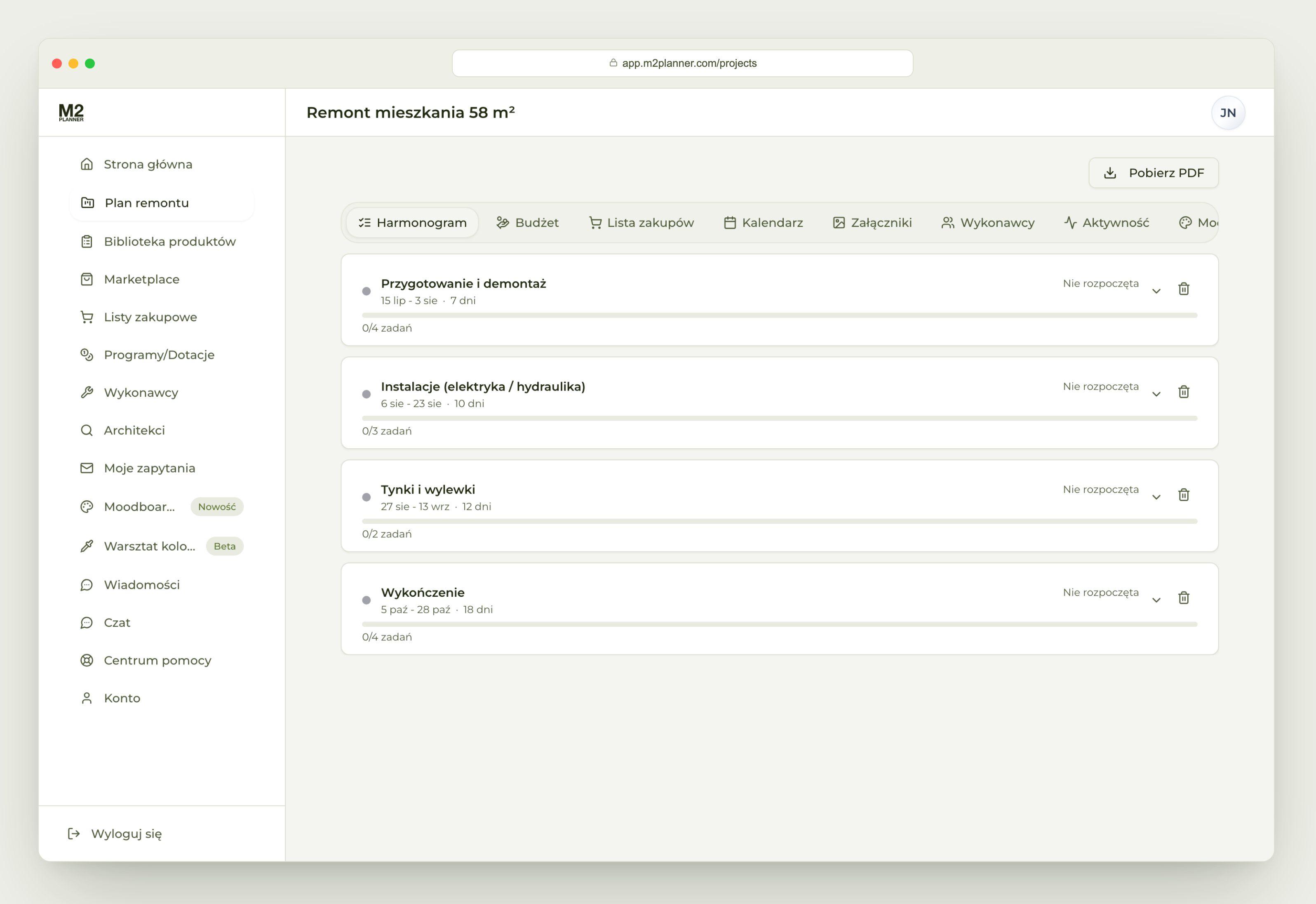Click the Nowość badge next to Moodboard
1316x904 pixels.
pos(217,506)
